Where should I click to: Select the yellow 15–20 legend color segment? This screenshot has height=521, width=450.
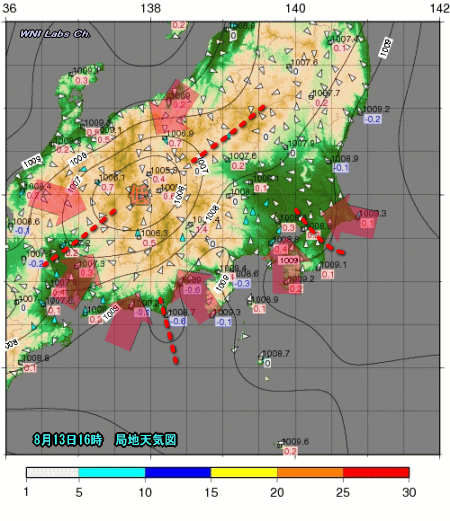point(244,472)
